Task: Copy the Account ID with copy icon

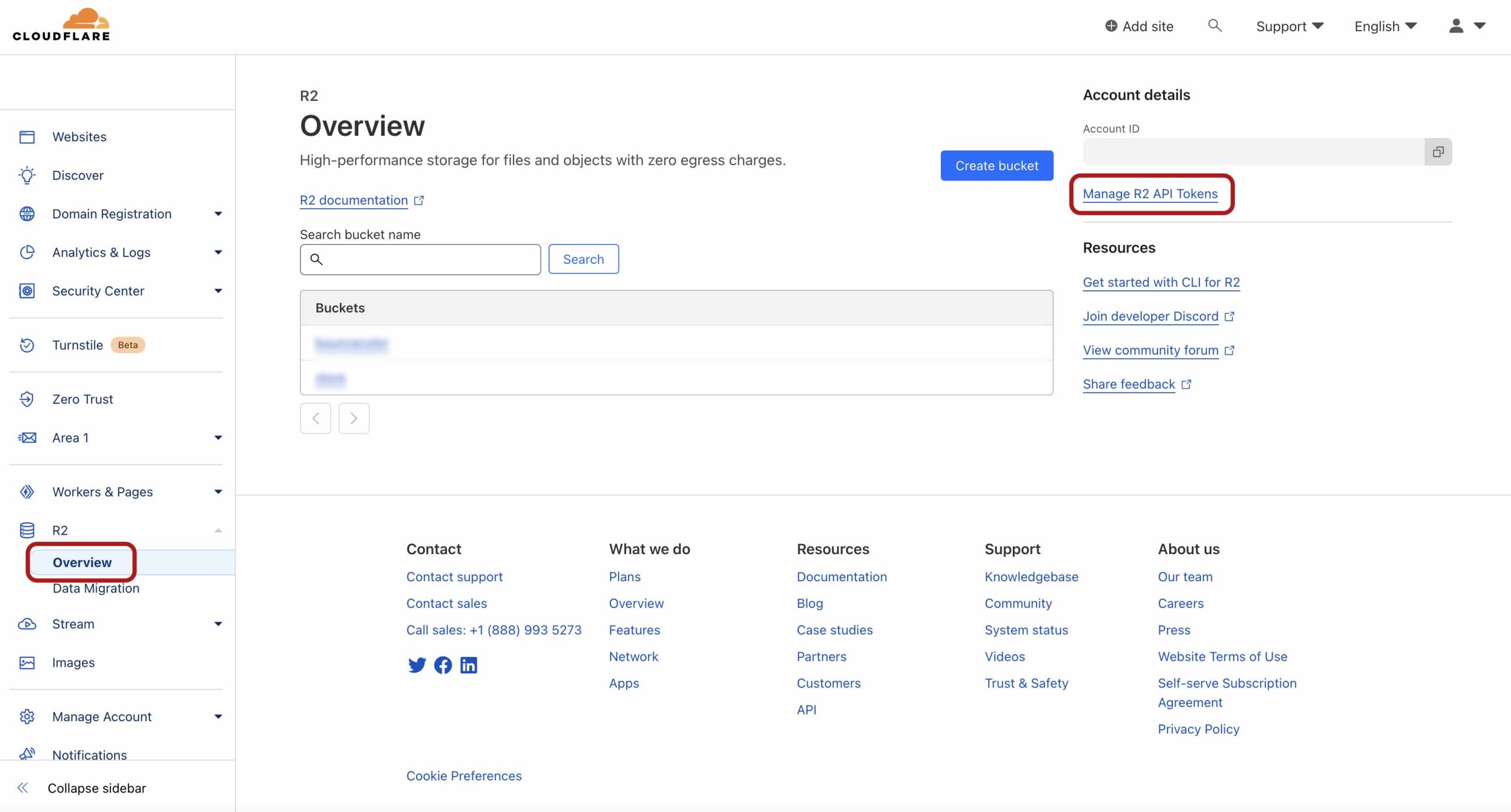Action: click(1438, 152)
